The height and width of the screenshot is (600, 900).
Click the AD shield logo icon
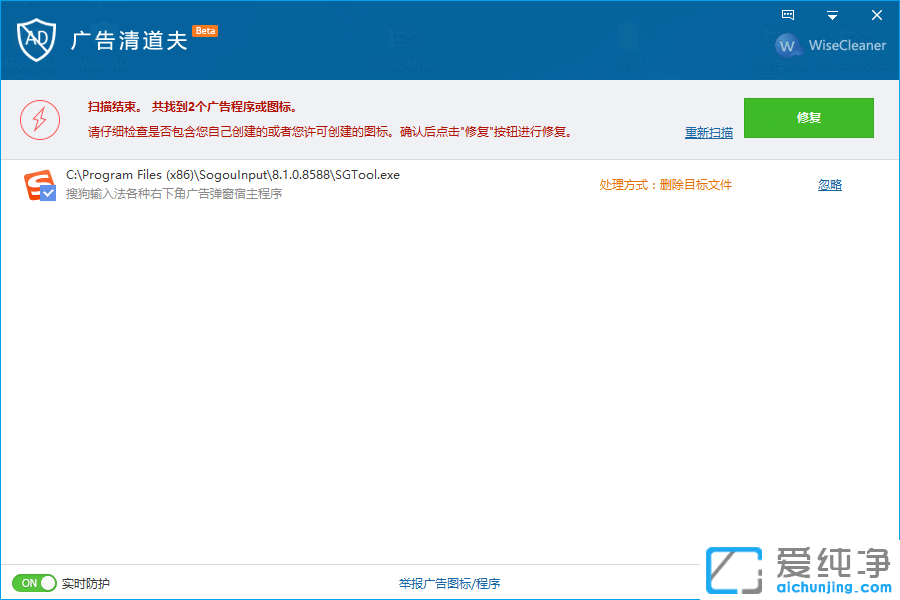pos(36,40)
